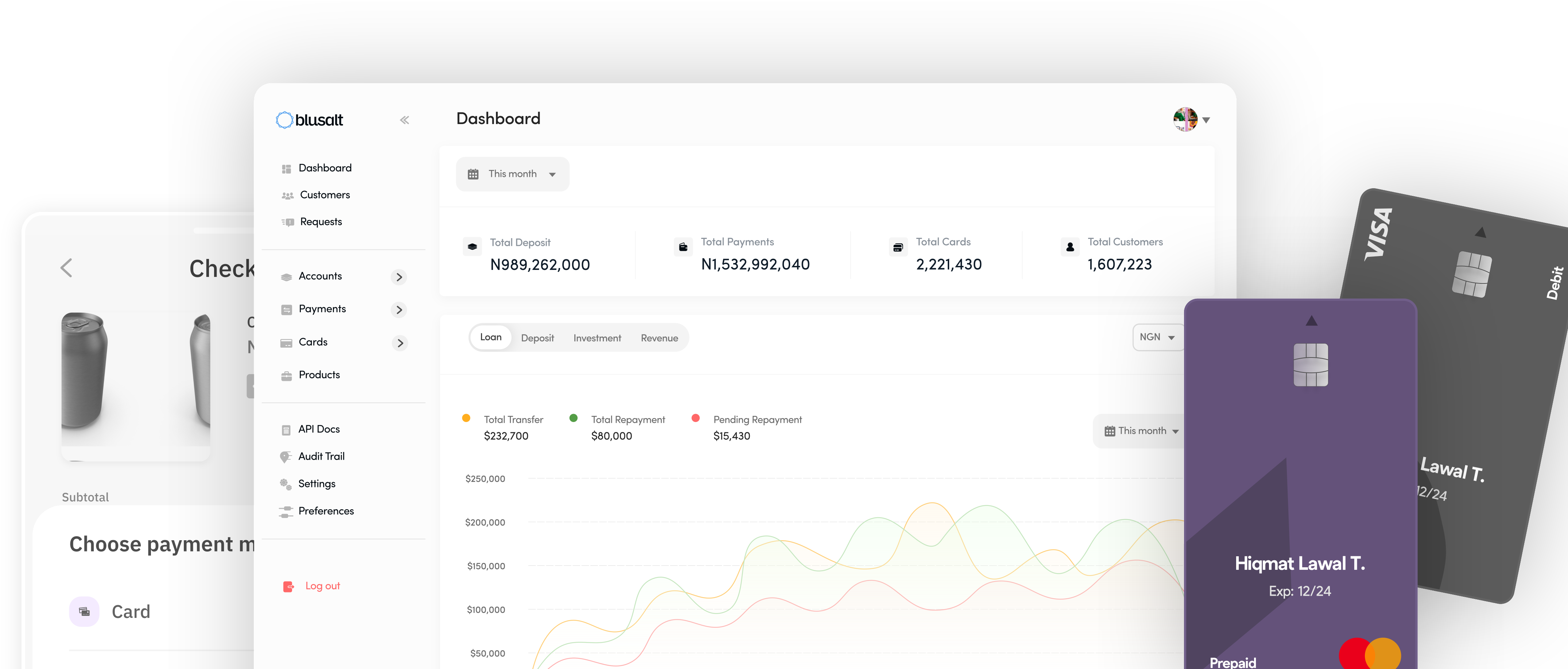Click the Total Payments wallet icon
This screenshot has width=1568, height=669.
683,247
